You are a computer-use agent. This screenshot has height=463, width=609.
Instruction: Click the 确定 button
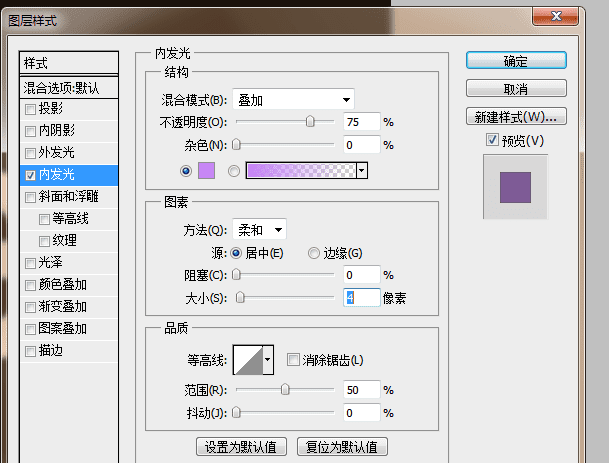[x=516, y=61]
